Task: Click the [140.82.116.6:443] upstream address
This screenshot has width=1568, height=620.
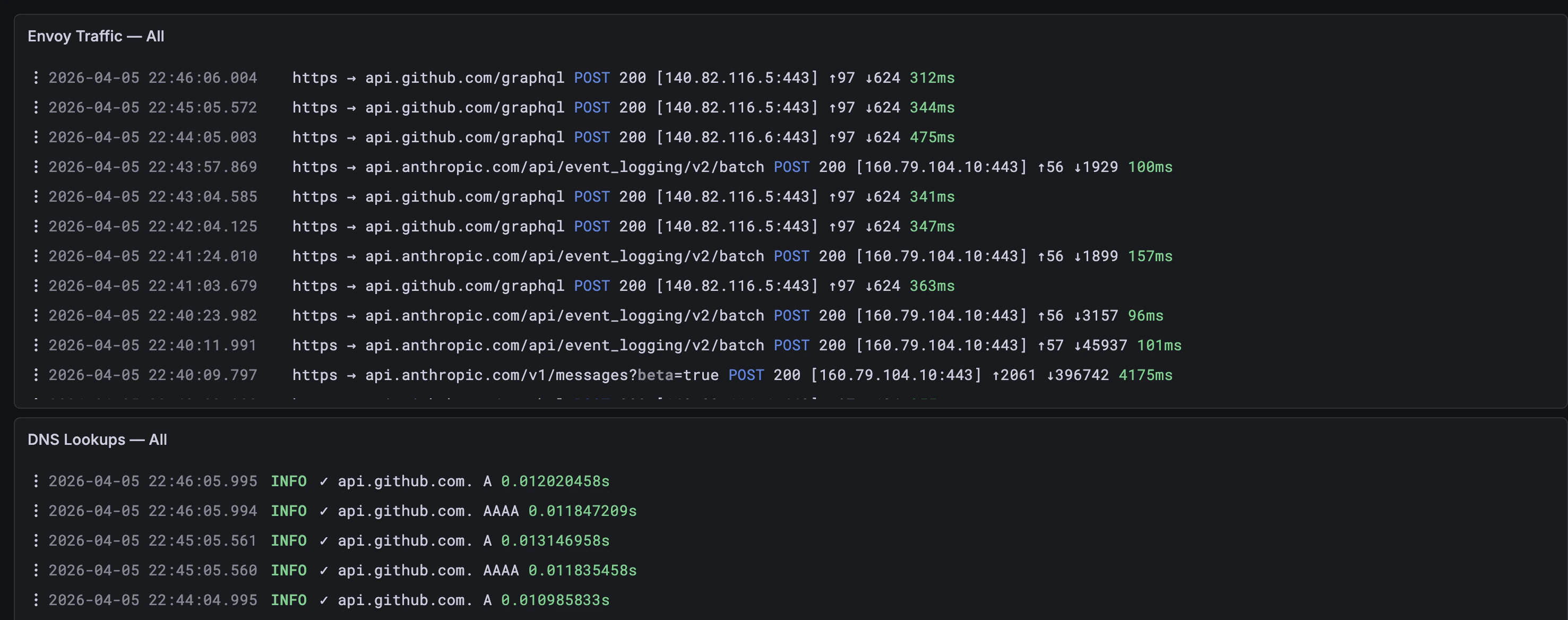Action: (x=737, y=137)
